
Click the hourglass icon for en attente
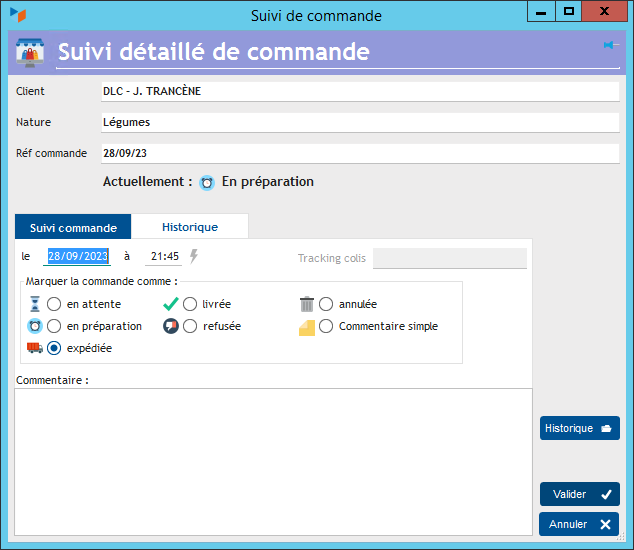[35, 304]
